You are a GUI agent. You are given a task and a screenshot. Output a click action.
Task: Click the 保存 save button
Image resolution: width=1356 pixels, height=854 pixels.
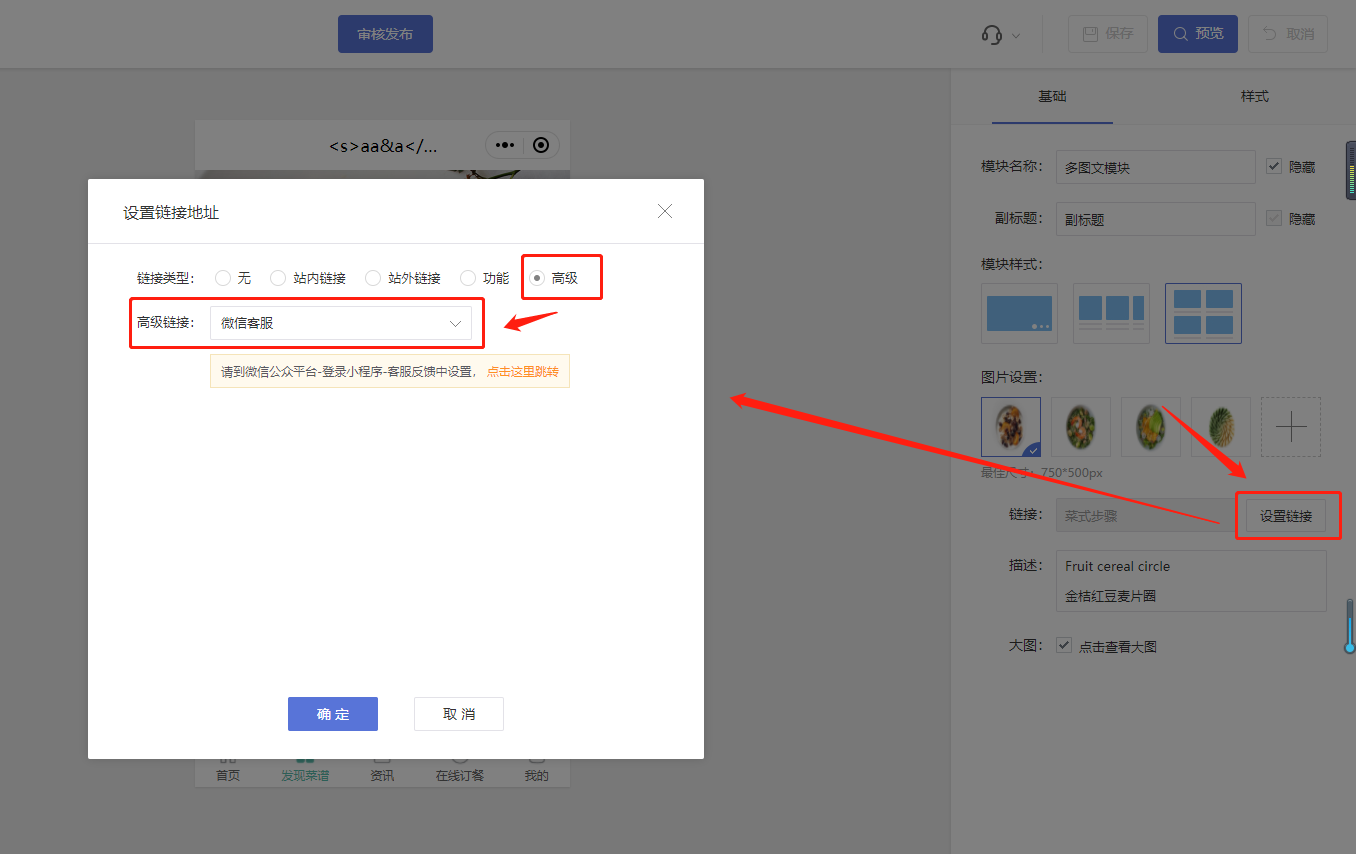coord(1108,34)
